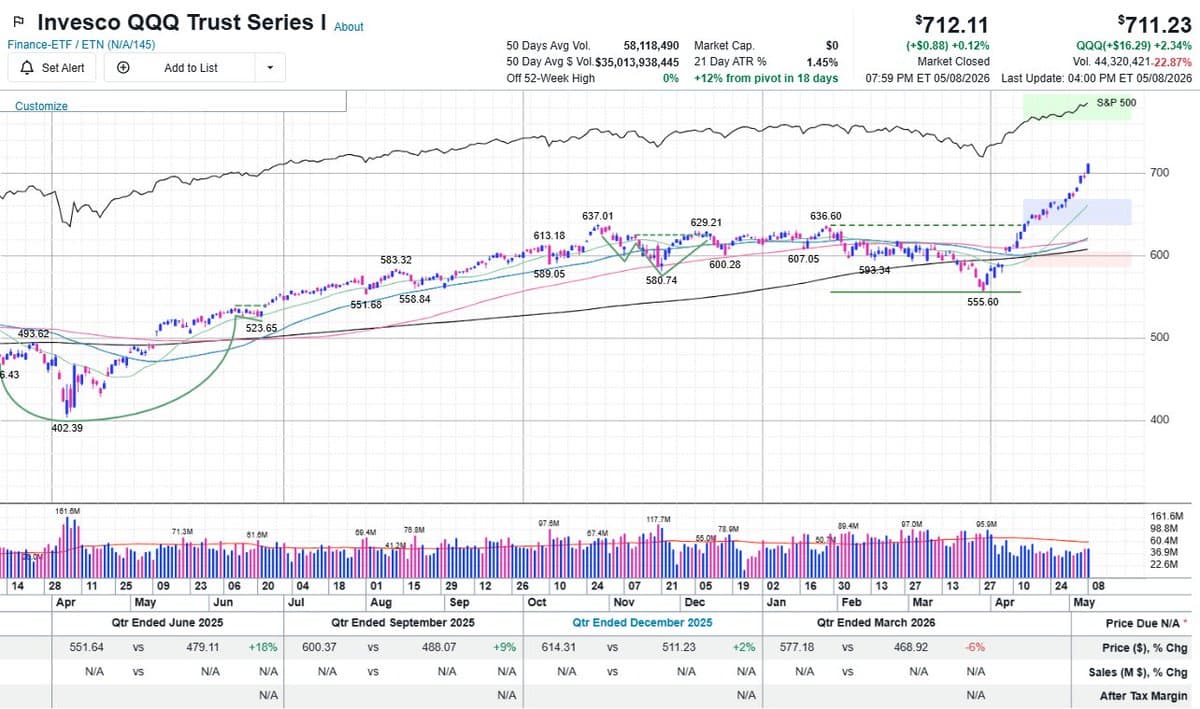Click the 700 price axis label
This screenshot has height=709, width=1200.
(x=1159, y=173)
